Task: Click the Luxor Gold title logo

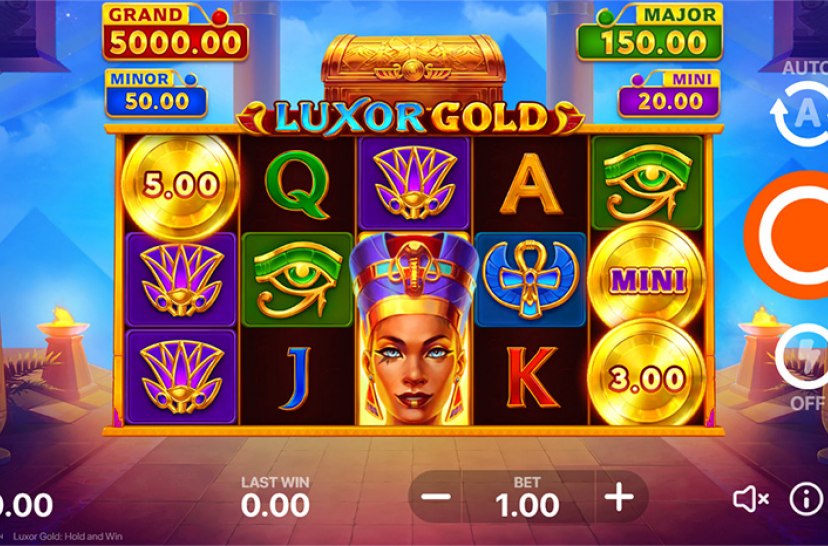Action: point(410,116)
